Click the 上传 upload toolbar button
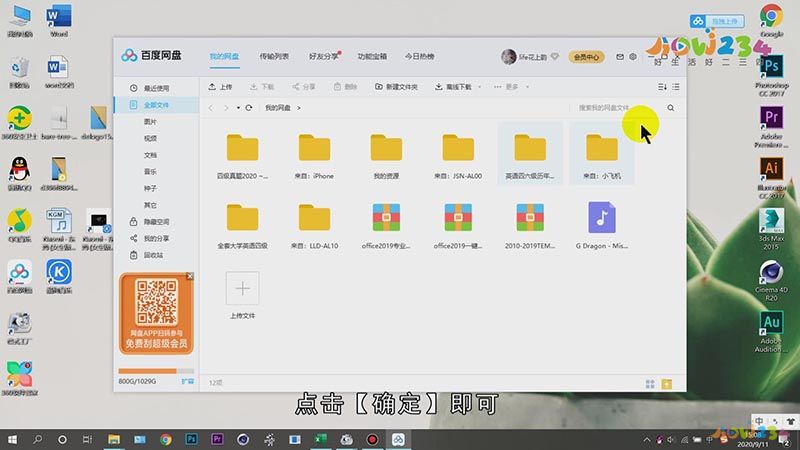Image resolution: width=800 pixels, height=450 pixels. [220, 87]
